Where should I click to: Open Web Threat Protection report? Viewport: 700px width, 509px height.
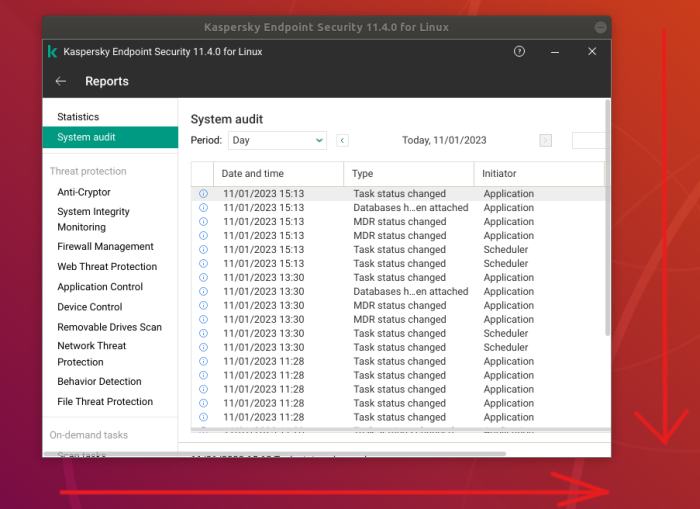107,267
